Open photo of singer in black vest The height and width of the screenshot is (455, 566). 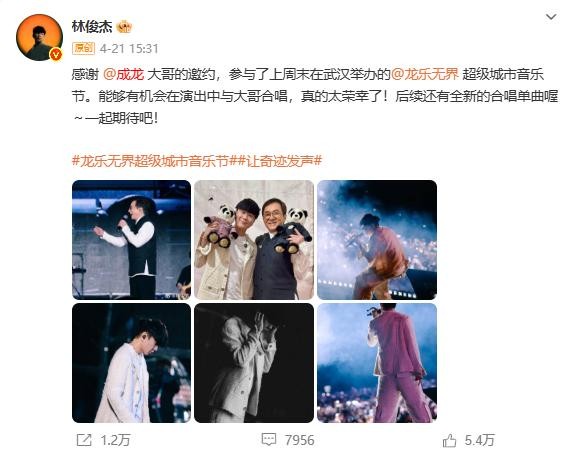(x=131, y=240)
